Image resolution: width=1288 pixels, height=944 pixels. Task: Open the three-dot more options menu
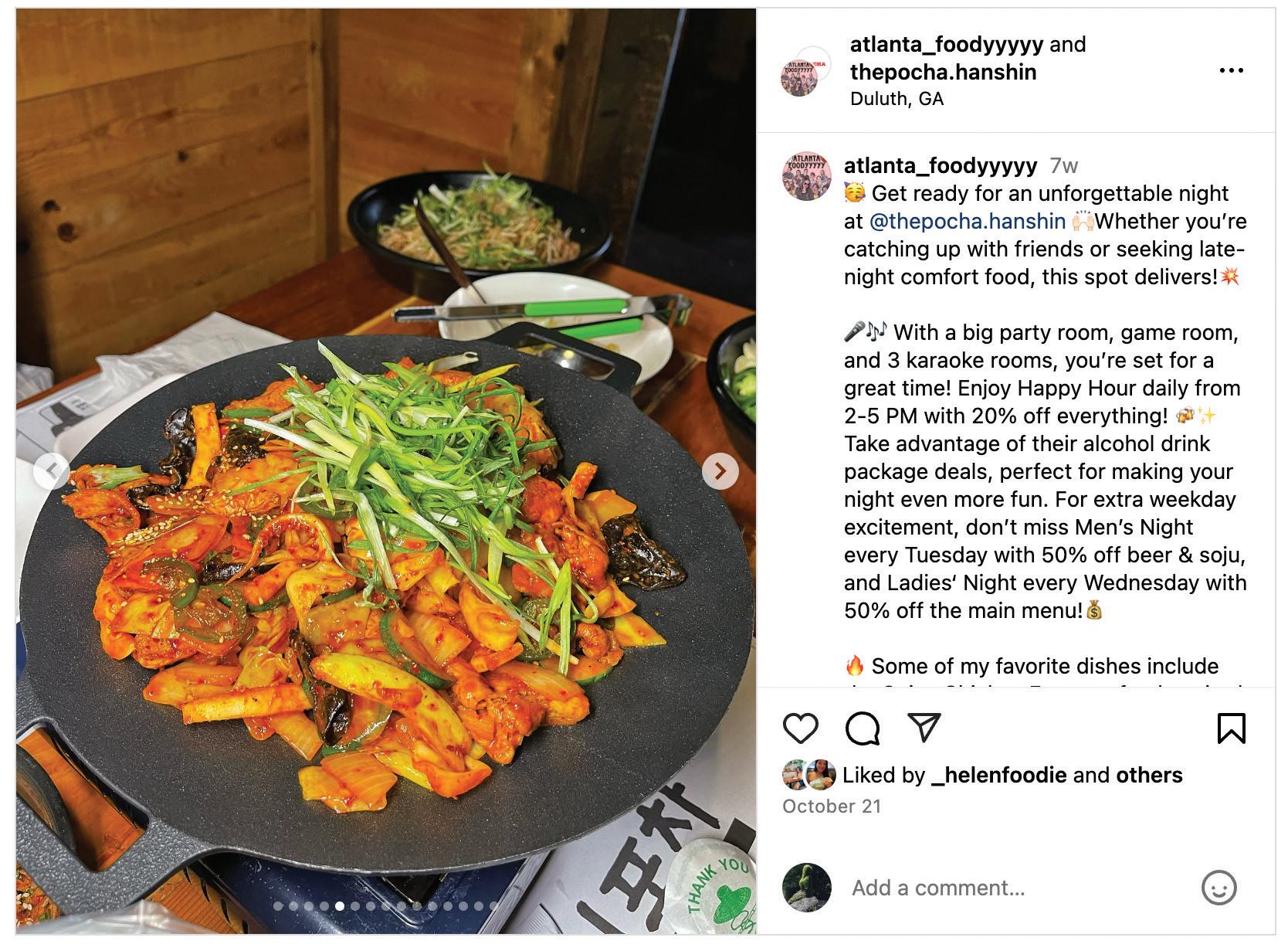(1231, 71)
